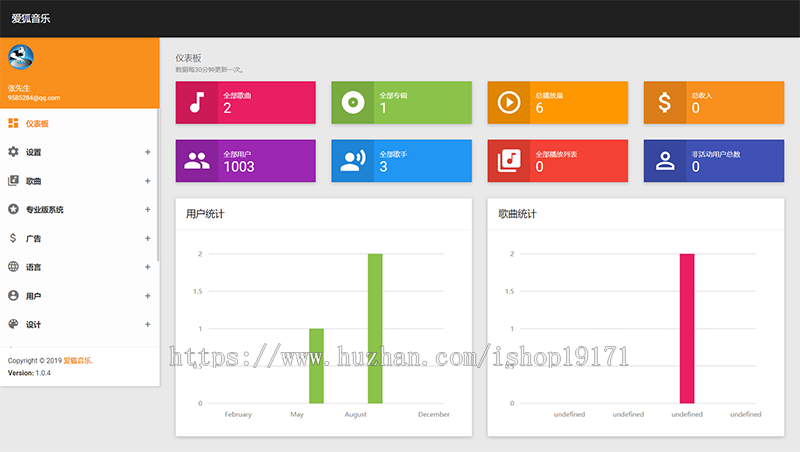Click the person outline icon on 非活动用户总数 card
800x452 pixels.
(x=665, y=161)
